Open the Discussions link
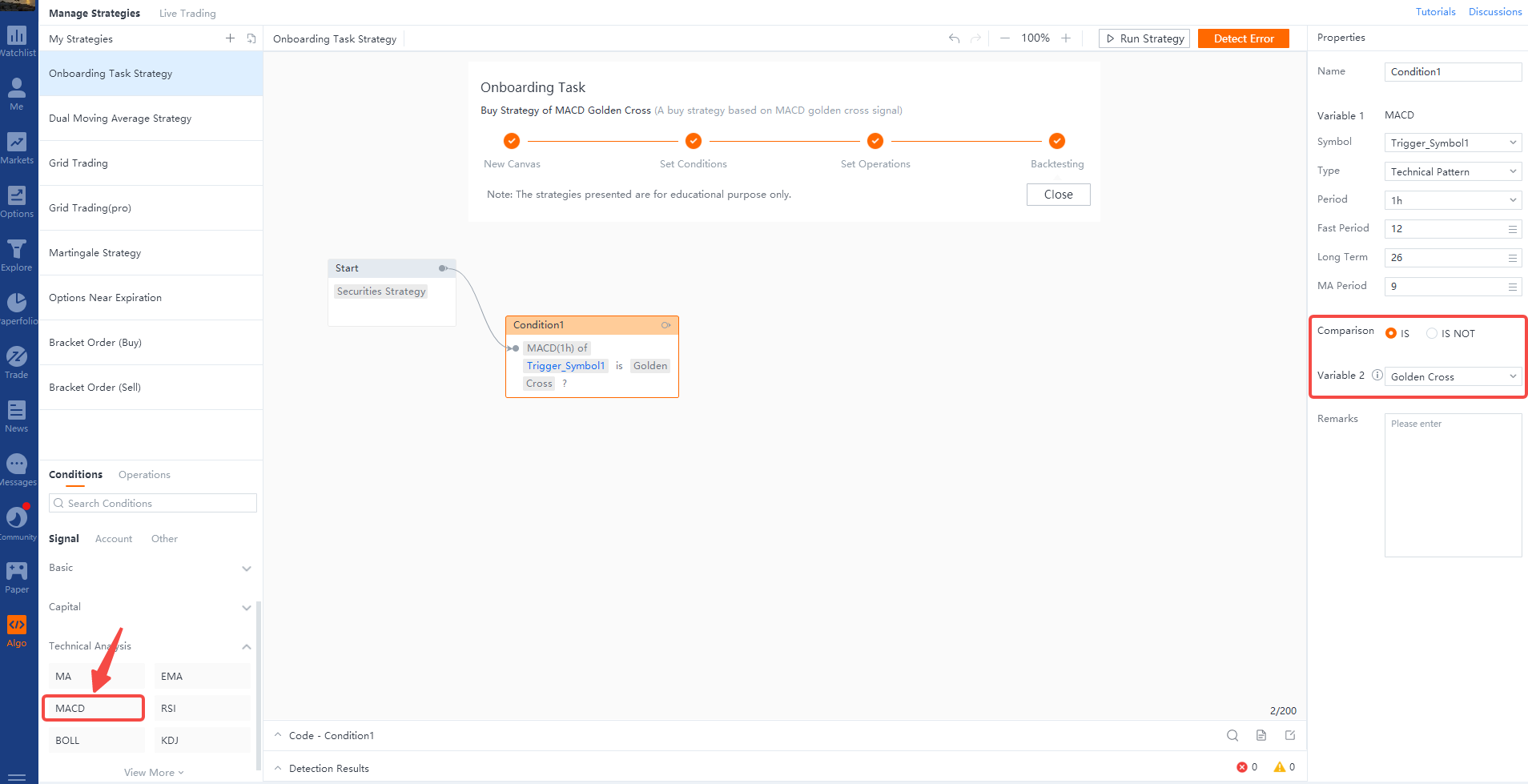1528x784 pixels. [1494, 12]
